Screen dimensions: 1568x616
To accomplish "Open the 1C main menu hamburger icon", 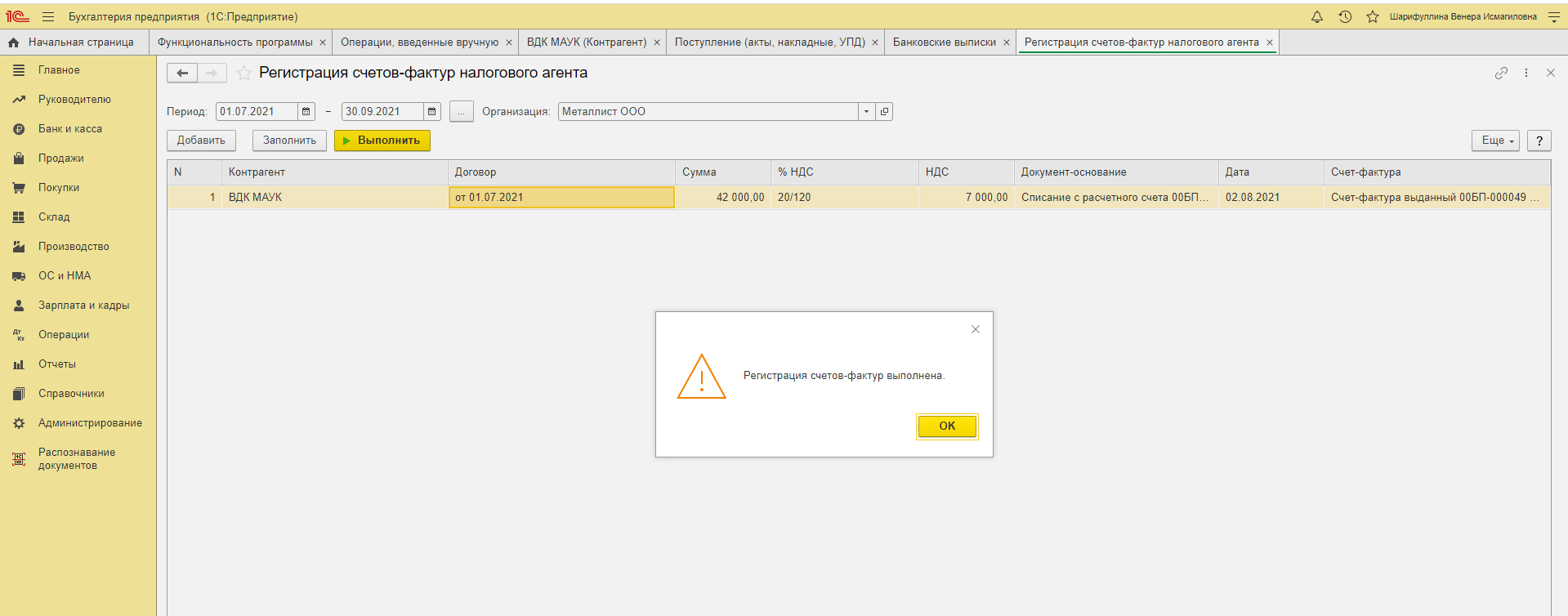I will pyautogui.click(x=48, y=16).
